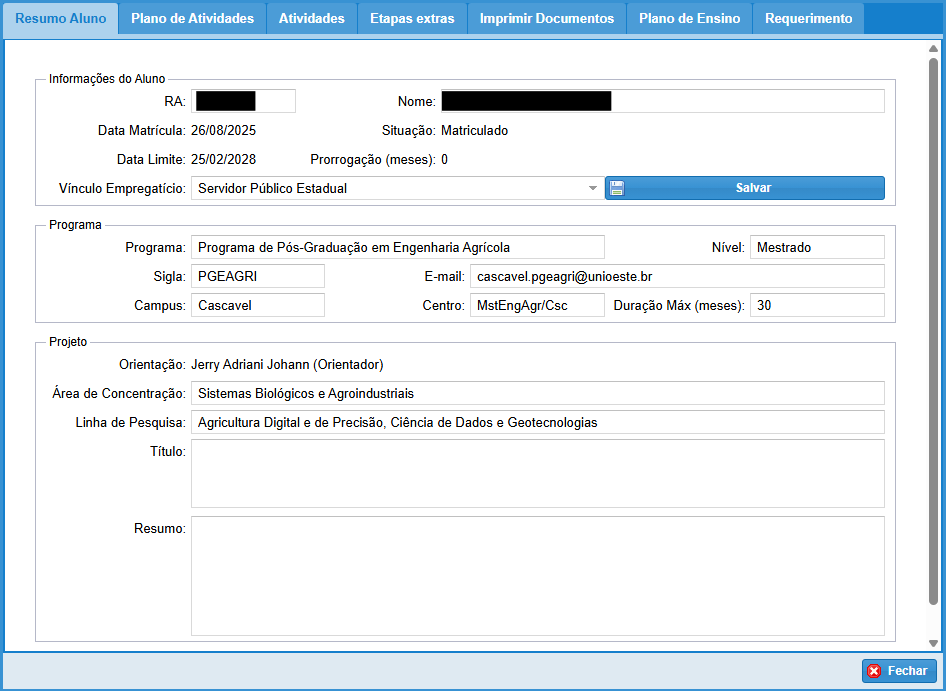This screenshot has height=691, width=946.
Task: Open the Vínculo Empregatício dropdown arrow
Action: [x=592, y=188]
